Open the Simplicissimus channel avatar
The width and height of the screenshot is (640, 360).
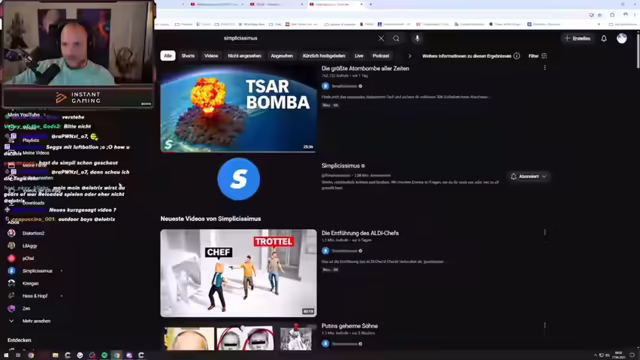coord(239,179)
